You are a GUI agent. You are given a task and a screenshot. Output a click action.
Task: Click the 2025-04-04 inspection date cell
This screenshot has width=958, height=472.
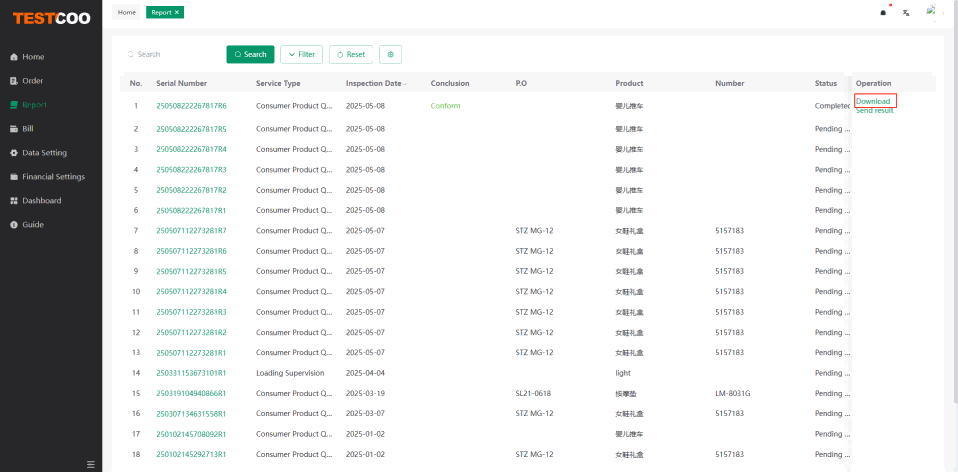tap(365, 372)
